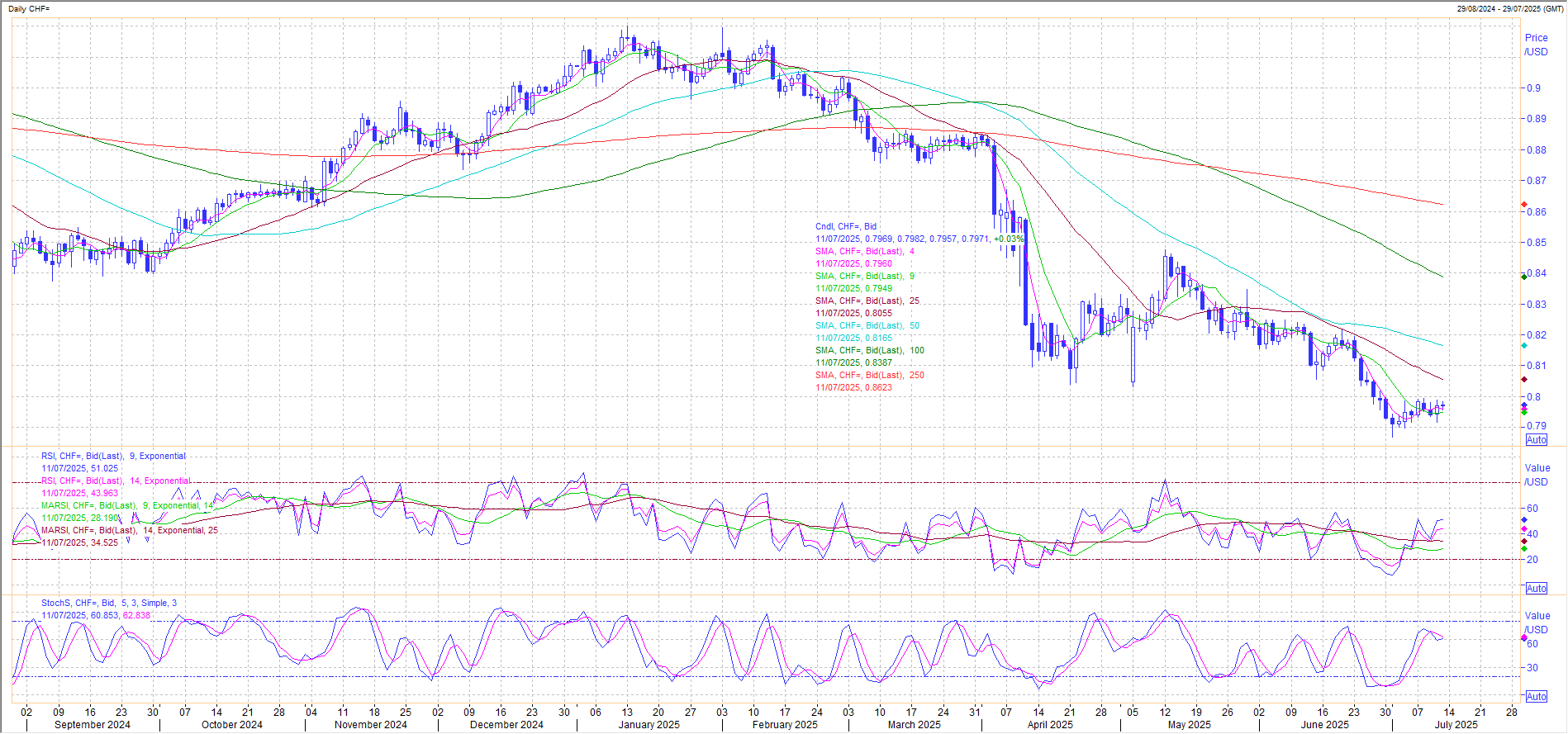Click the Auto scale button of the Stochastic pane

1537,697
